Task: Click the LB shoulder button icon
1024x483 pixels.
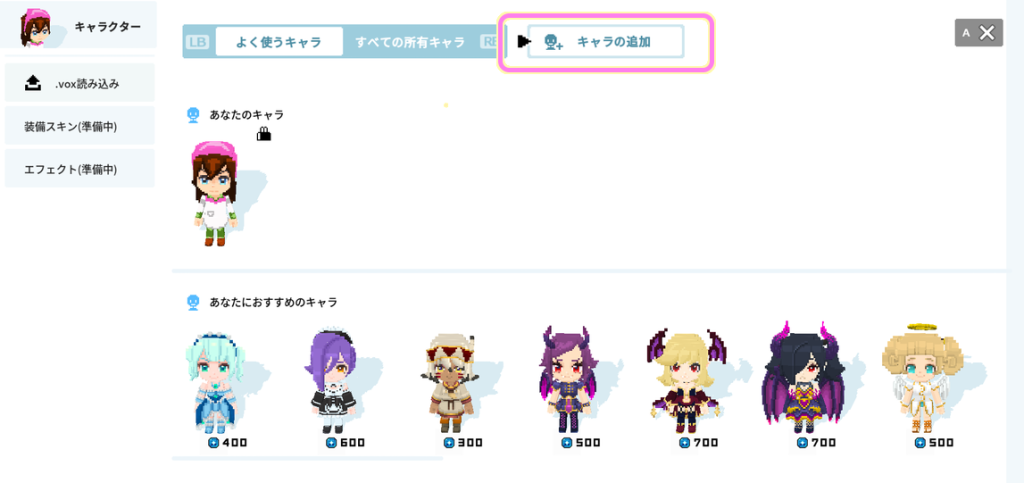Action: pos(197,42)
